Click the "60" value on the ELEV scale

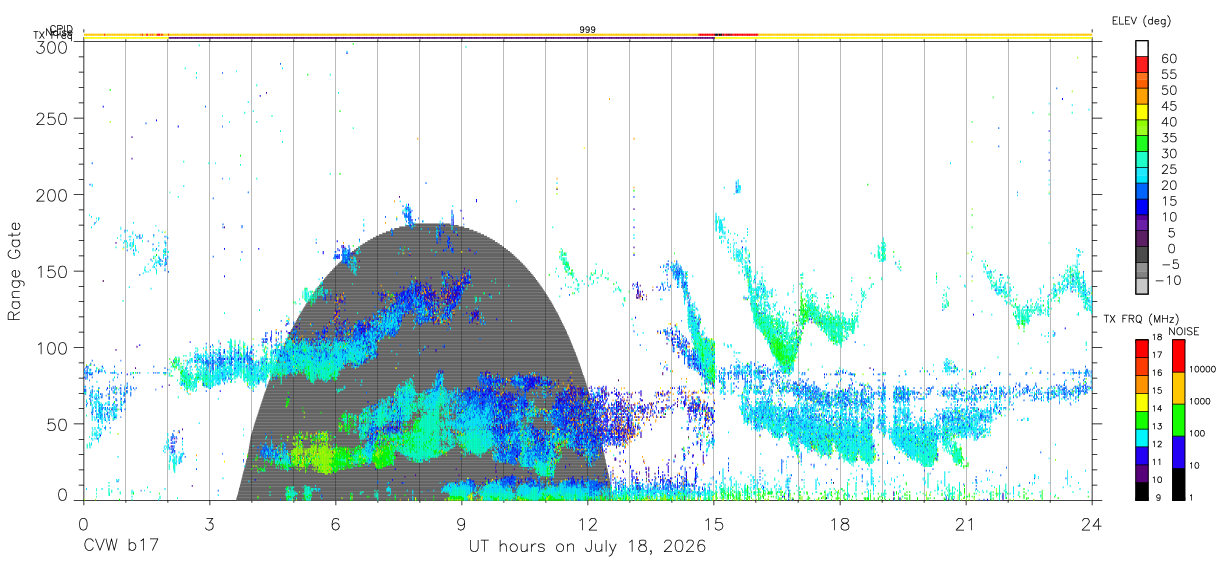click(1169, 59)
